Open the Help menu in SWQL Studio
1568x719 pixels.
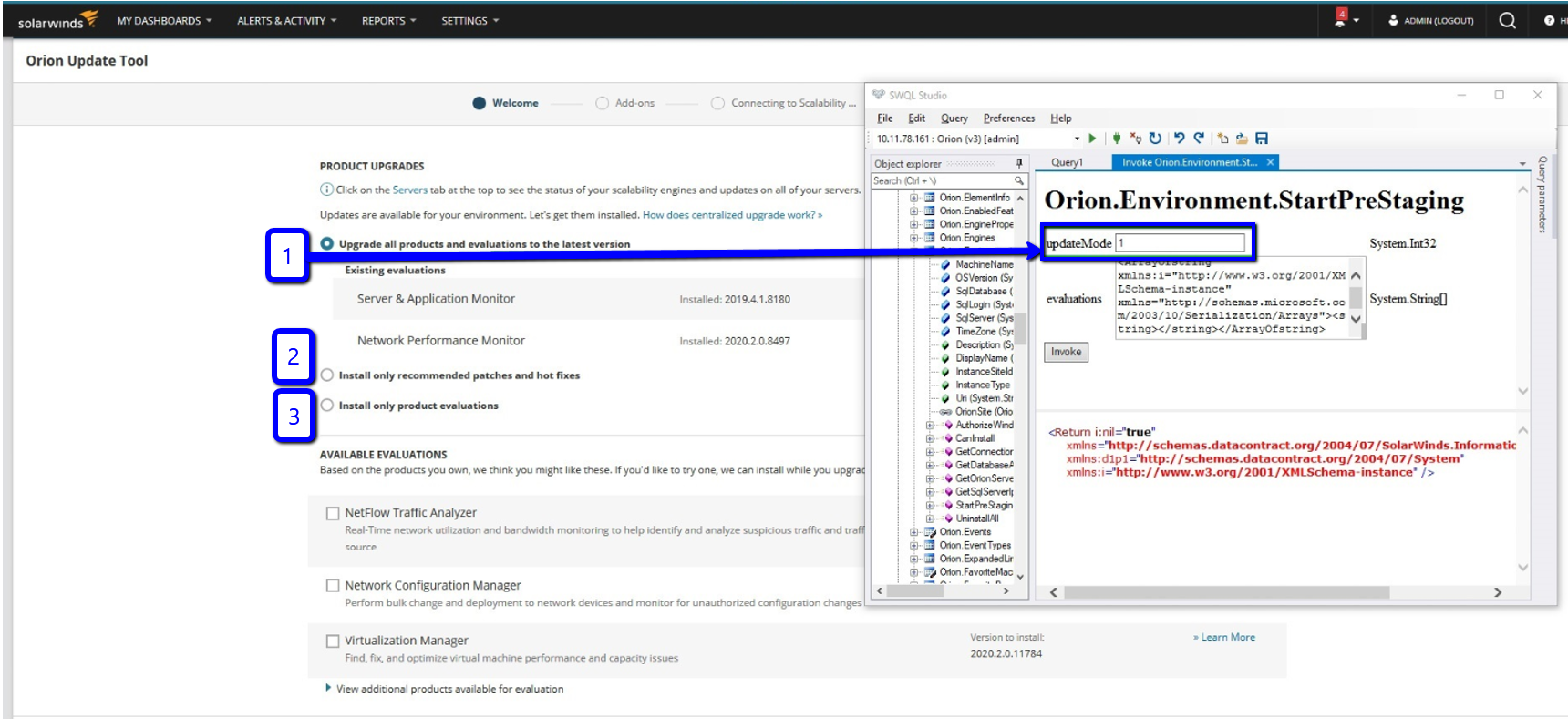pos(1061,118)
